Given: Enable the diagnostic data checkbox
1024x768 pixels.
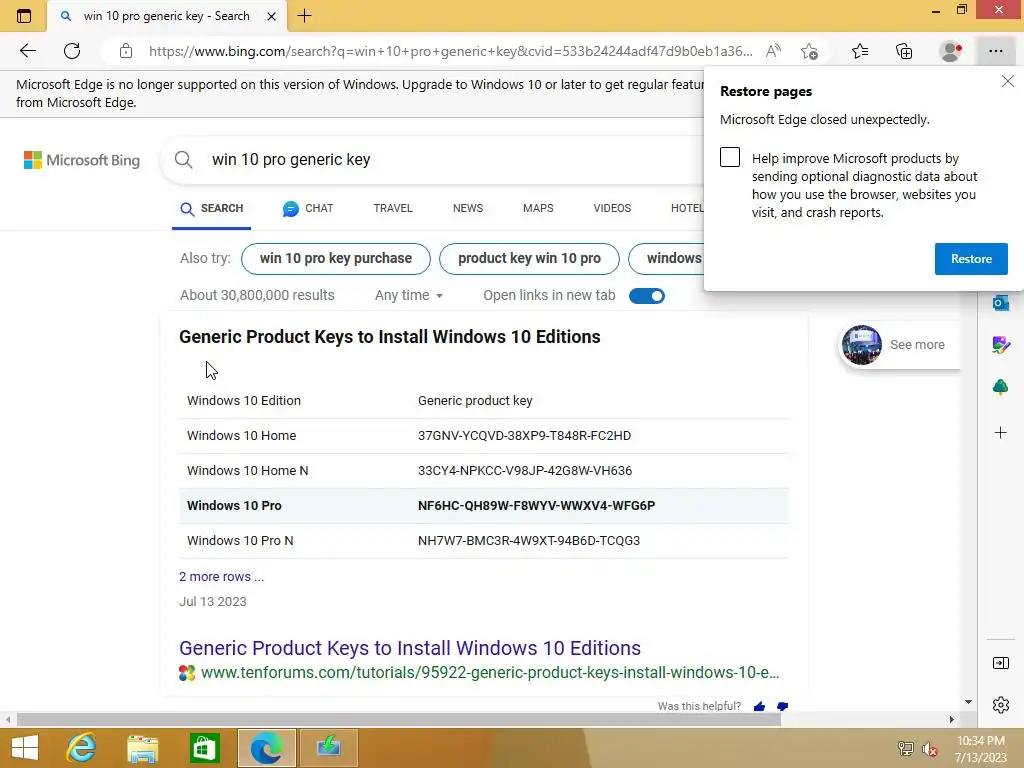Looking at the screenshot, I should (x=729, y=157).
